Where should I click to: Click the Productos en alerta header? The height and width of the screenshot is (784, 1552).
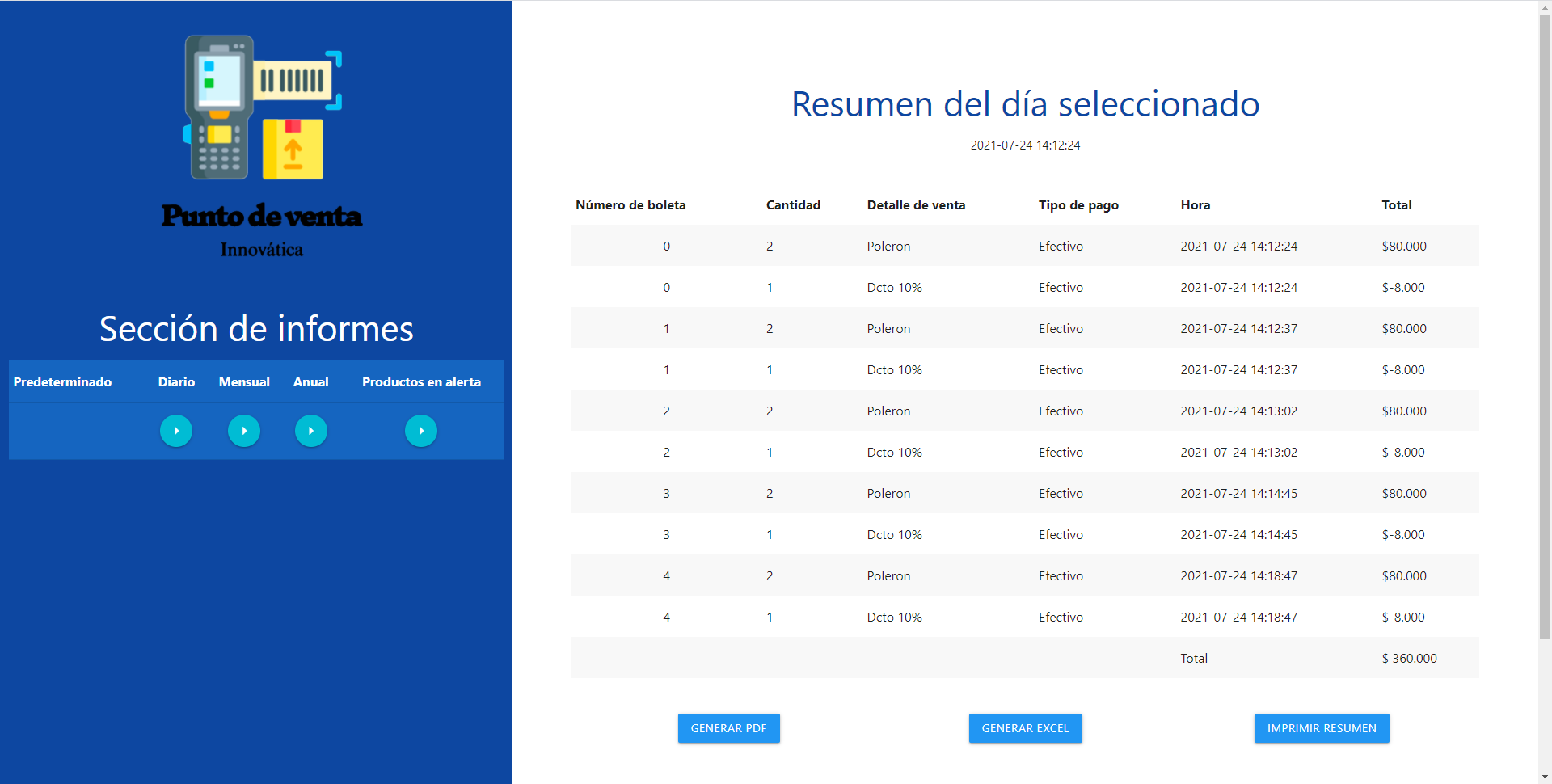tap(421, 382)
